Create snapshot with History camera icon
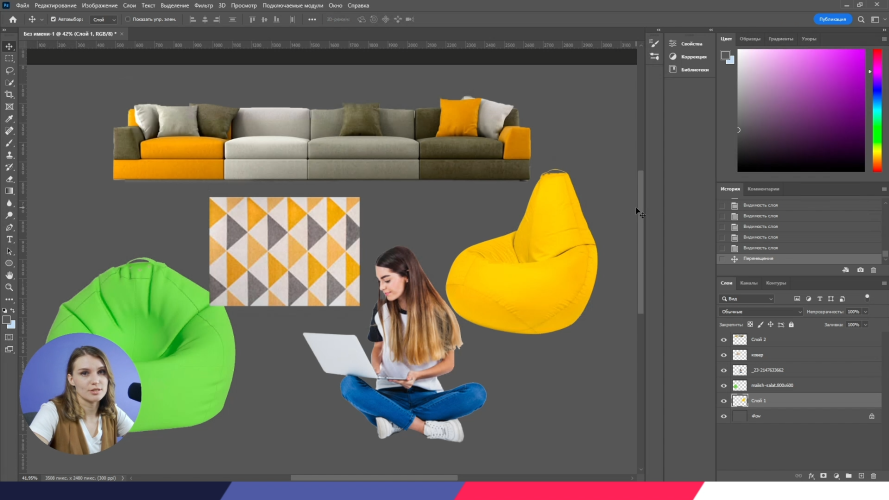 (860, 270)
